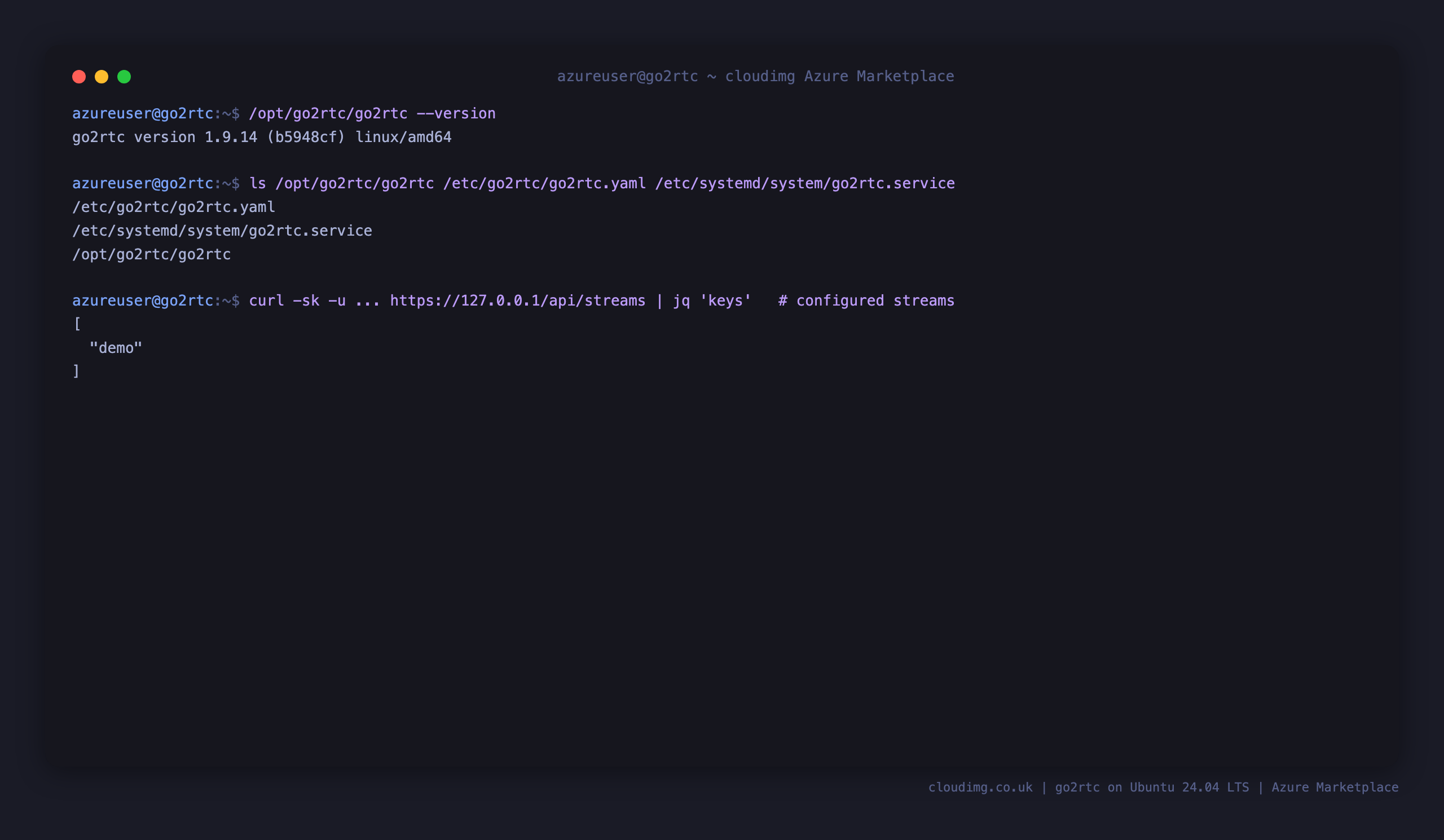Click the footer text 'cloudimg.co.uk | go2rtc on Ubuntu 24.04 LTS'
This screenshot has width=1444, height=840.
[1089, 788]
